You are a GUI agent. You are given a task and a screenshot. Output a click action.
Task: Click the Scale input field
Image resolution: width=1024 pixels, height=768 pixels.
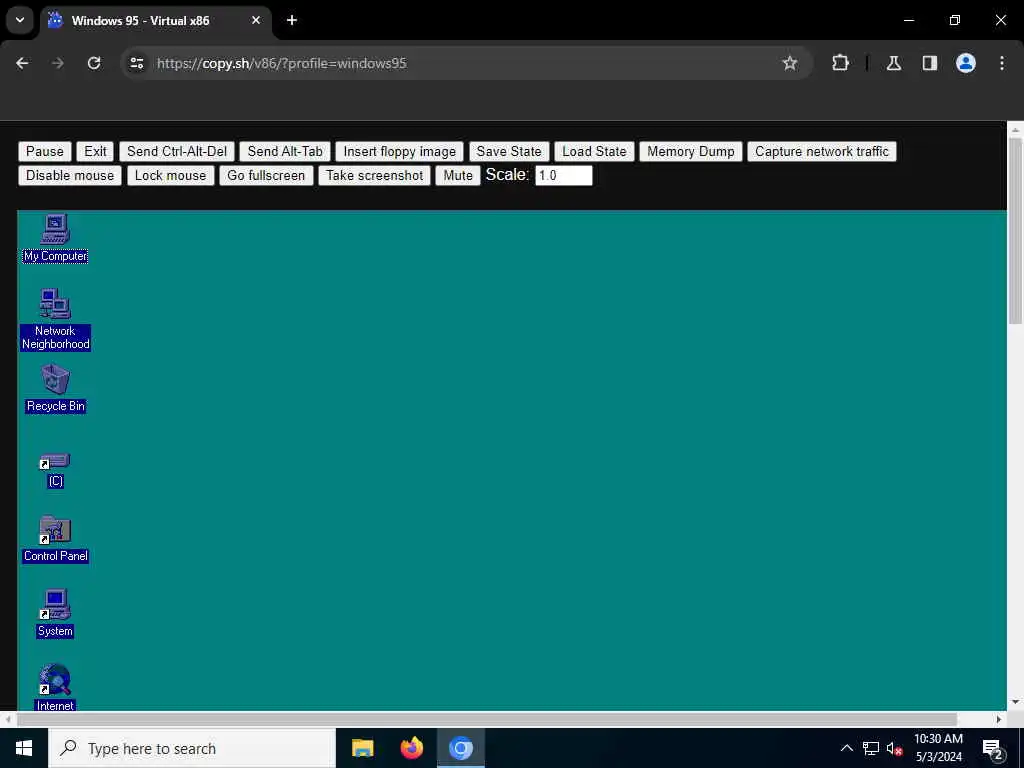point(564,176)
